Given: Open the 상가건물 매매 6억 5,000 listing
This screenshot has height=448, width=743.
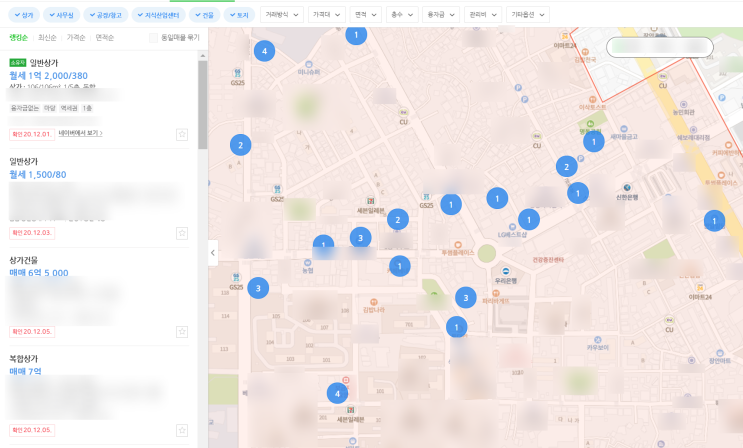Looking at the screenshot, I should (x=39, y=273).
